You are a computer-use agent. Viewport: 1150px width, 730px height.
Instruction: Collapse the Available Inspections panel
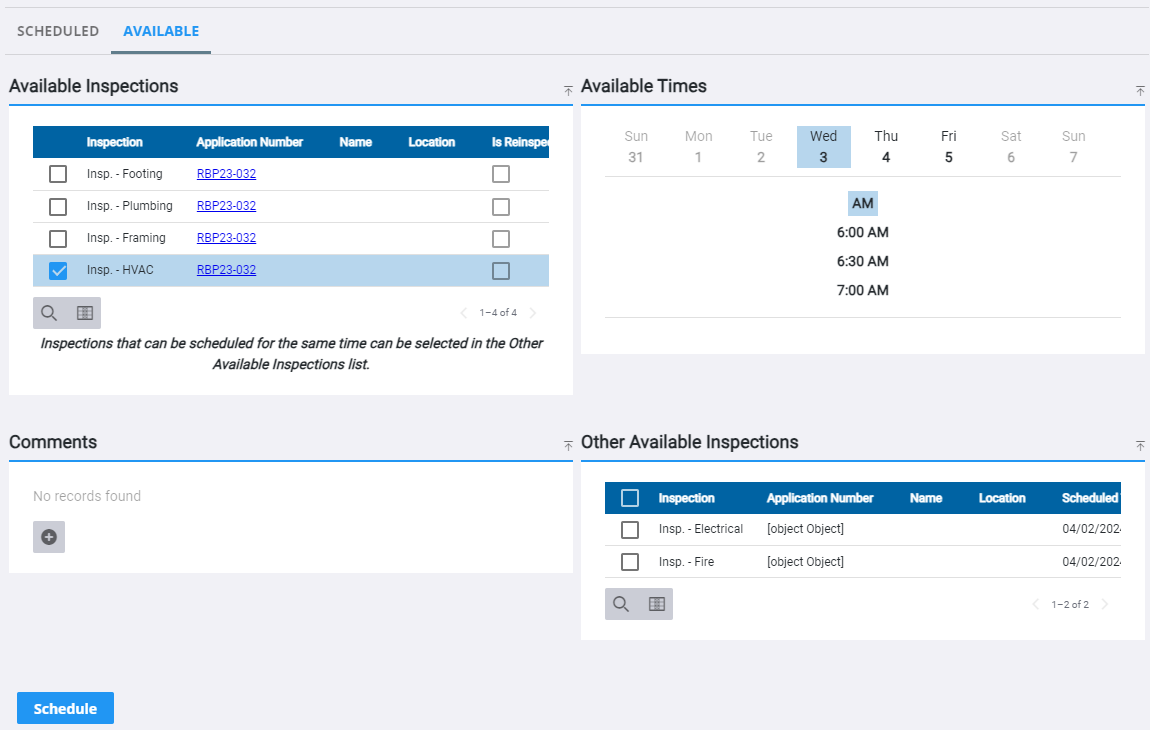(x=568, y=90)
